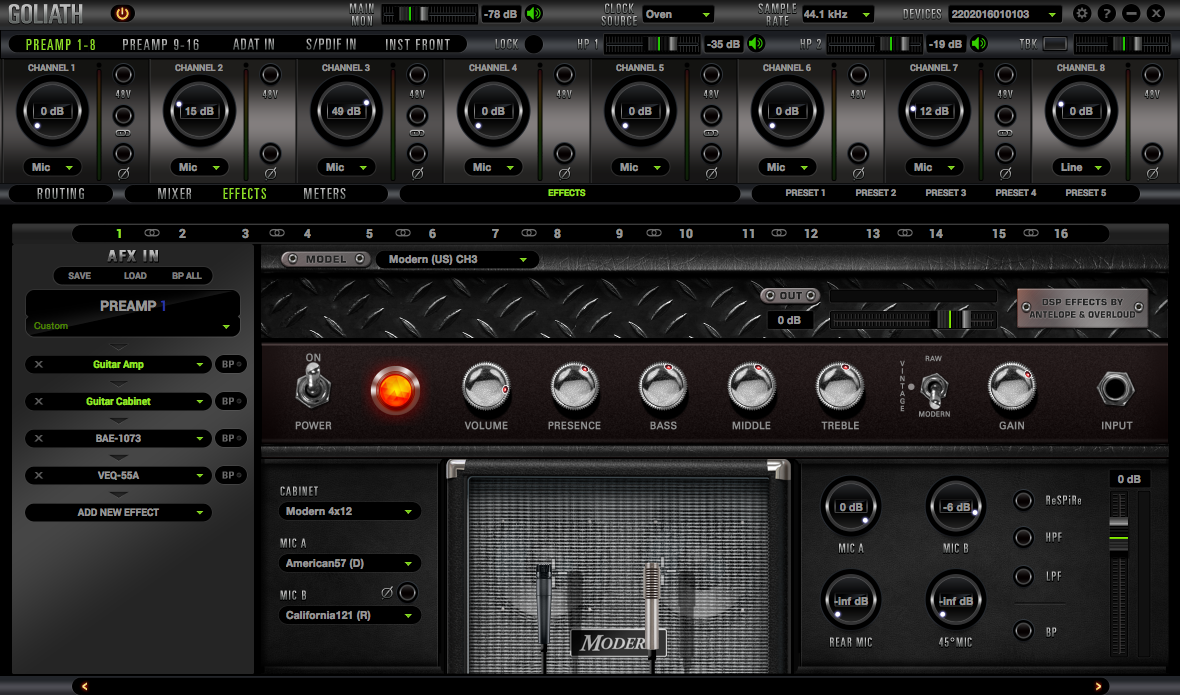Viewport: 1180px width, 695px height.
Task: Remove the VEQ-55A effect with X
Action: (x=38, y=475)
